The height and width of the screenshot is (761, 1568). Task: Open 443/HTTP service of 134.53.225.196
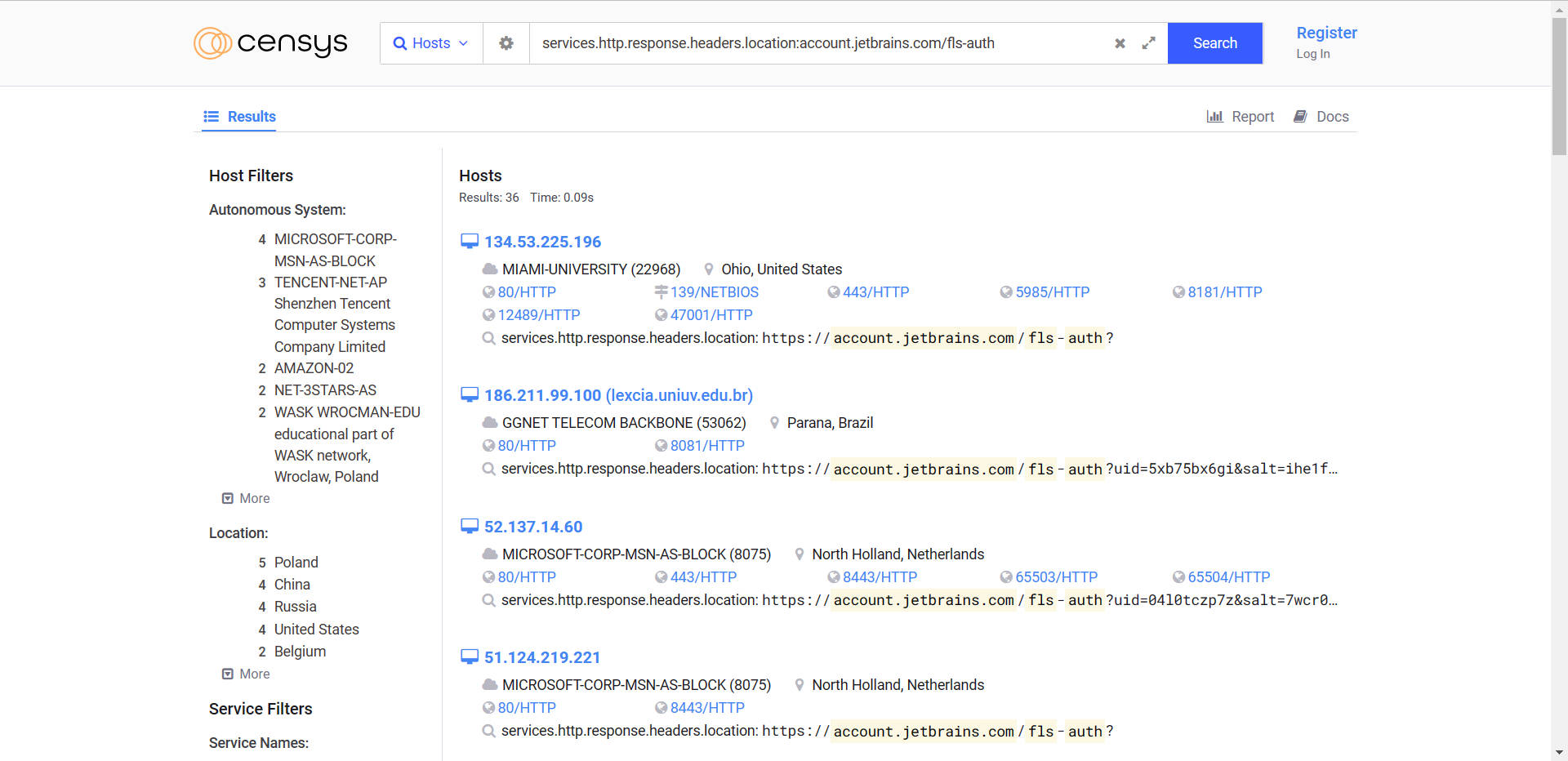875,292
